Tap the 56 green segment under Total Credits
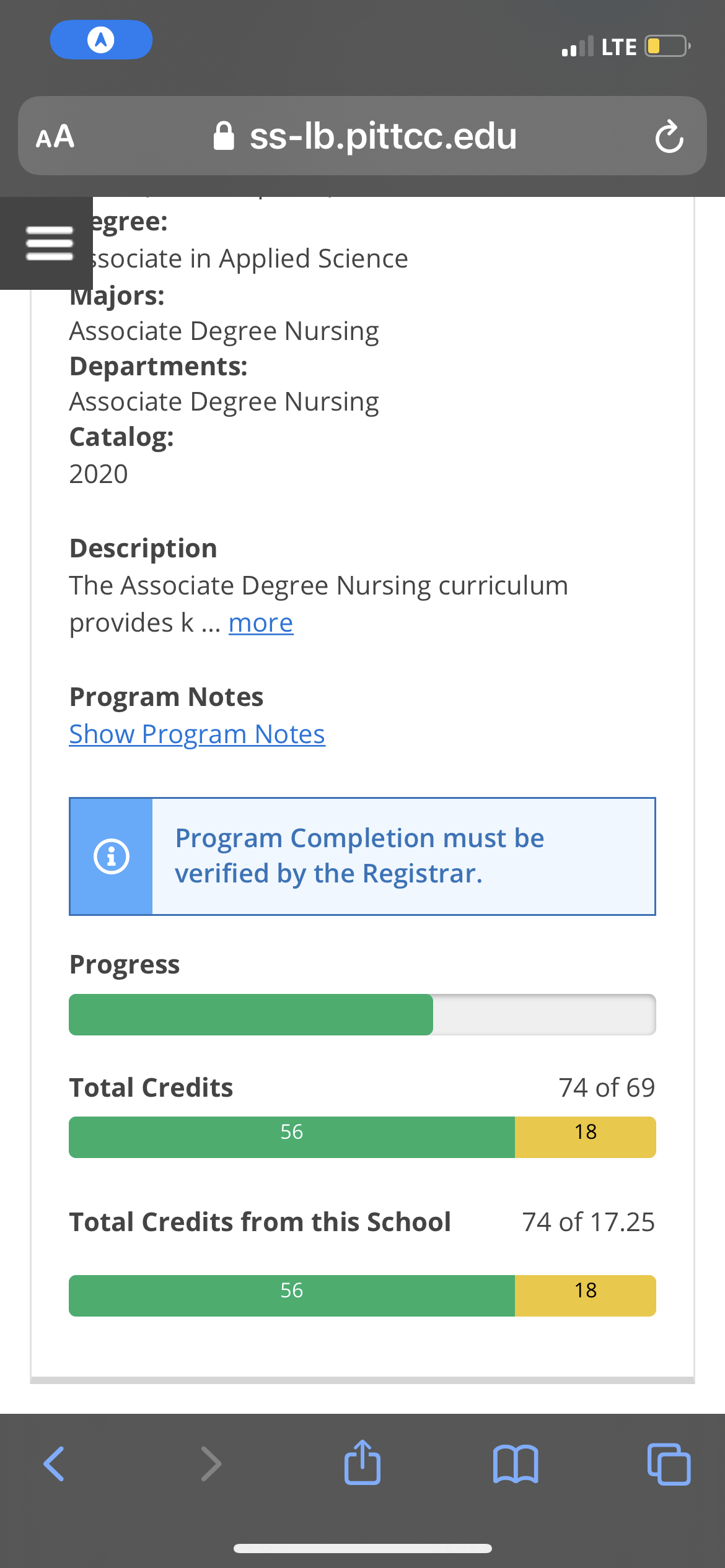This screenshot has width=725, height=1568. [x=292, y=1137]
